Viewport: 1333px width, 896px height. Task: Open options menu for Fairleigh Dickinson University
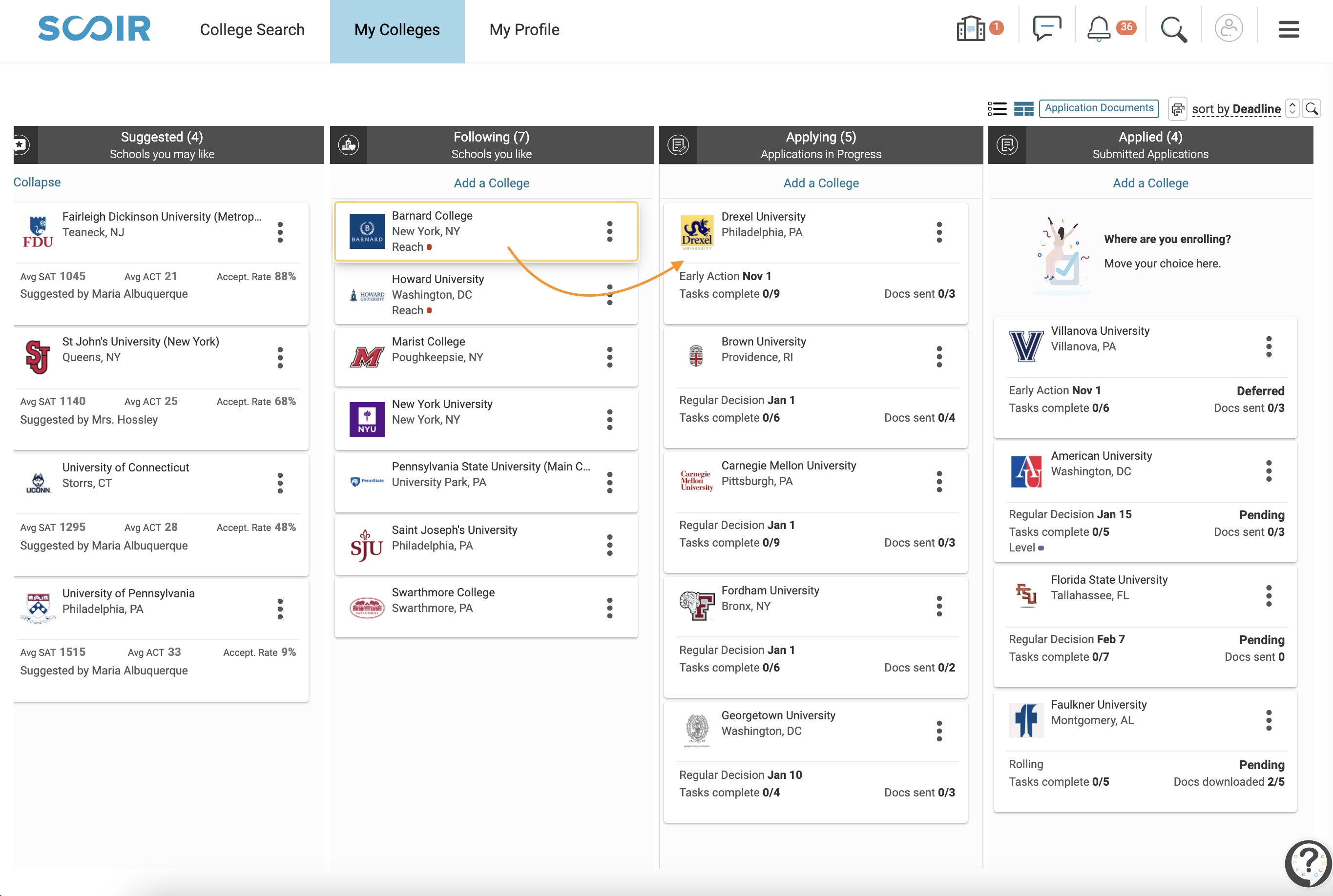point(280,232)
